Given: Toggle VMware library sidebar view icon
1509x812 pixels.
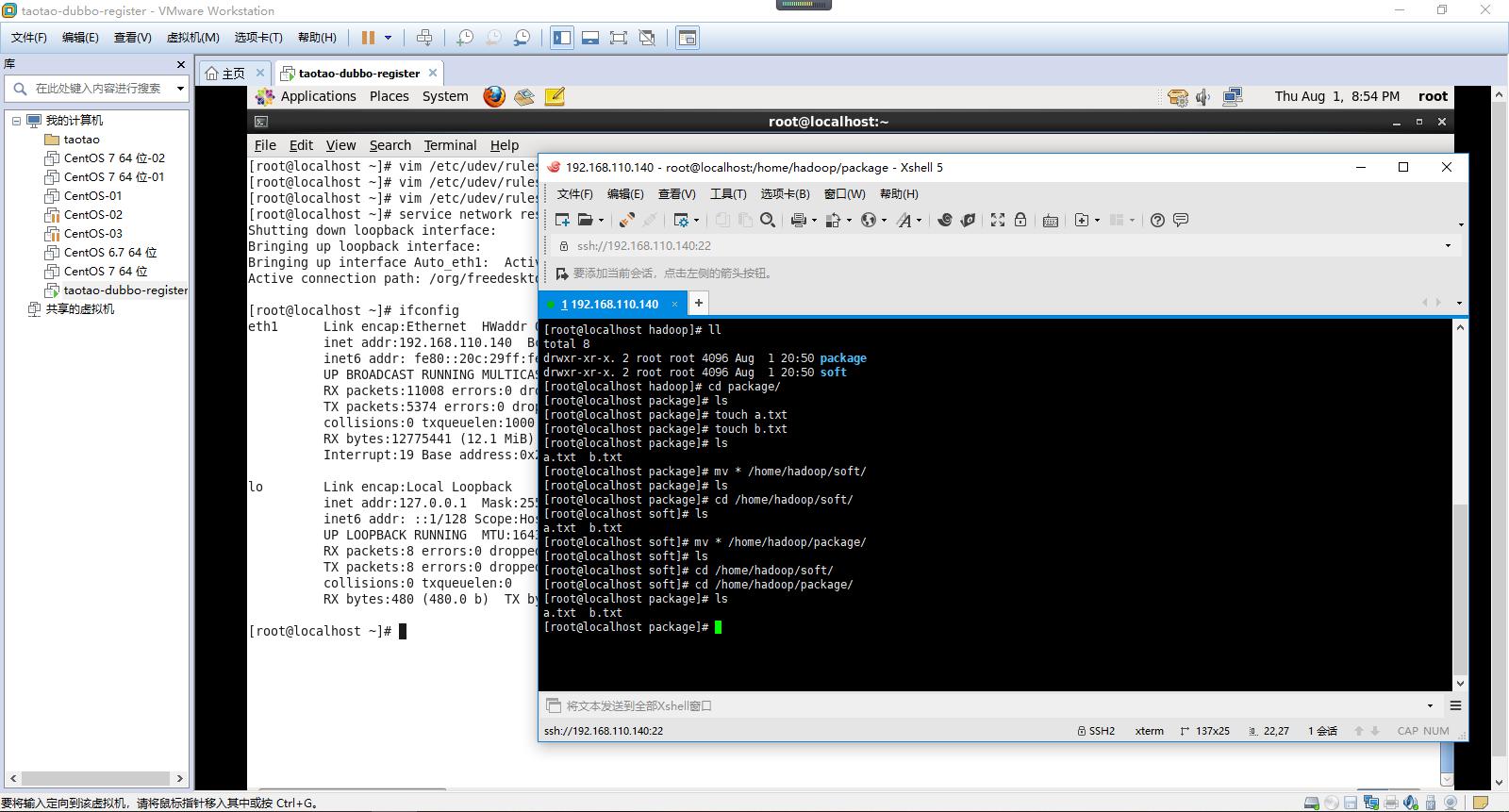Looking at the screenshot, I should tap(562, 38).
